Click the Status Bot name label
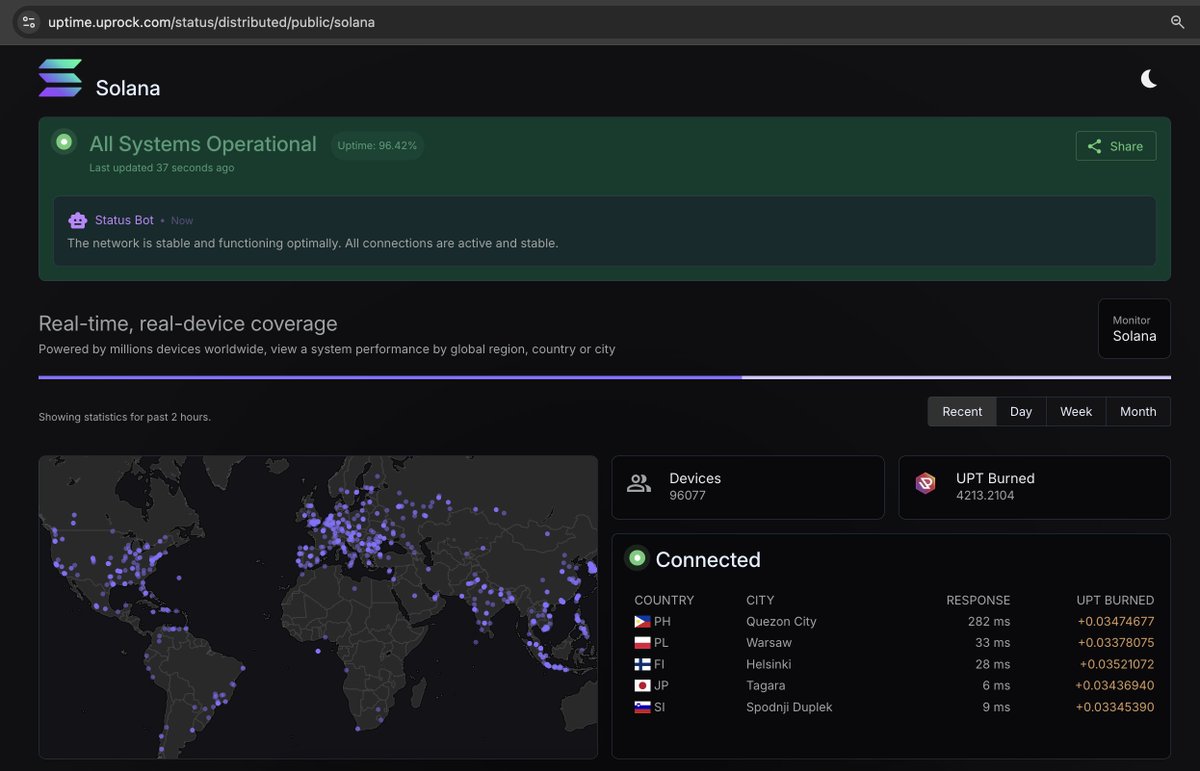This screenshot has height=771, width=1200. [x=124, y=220]
